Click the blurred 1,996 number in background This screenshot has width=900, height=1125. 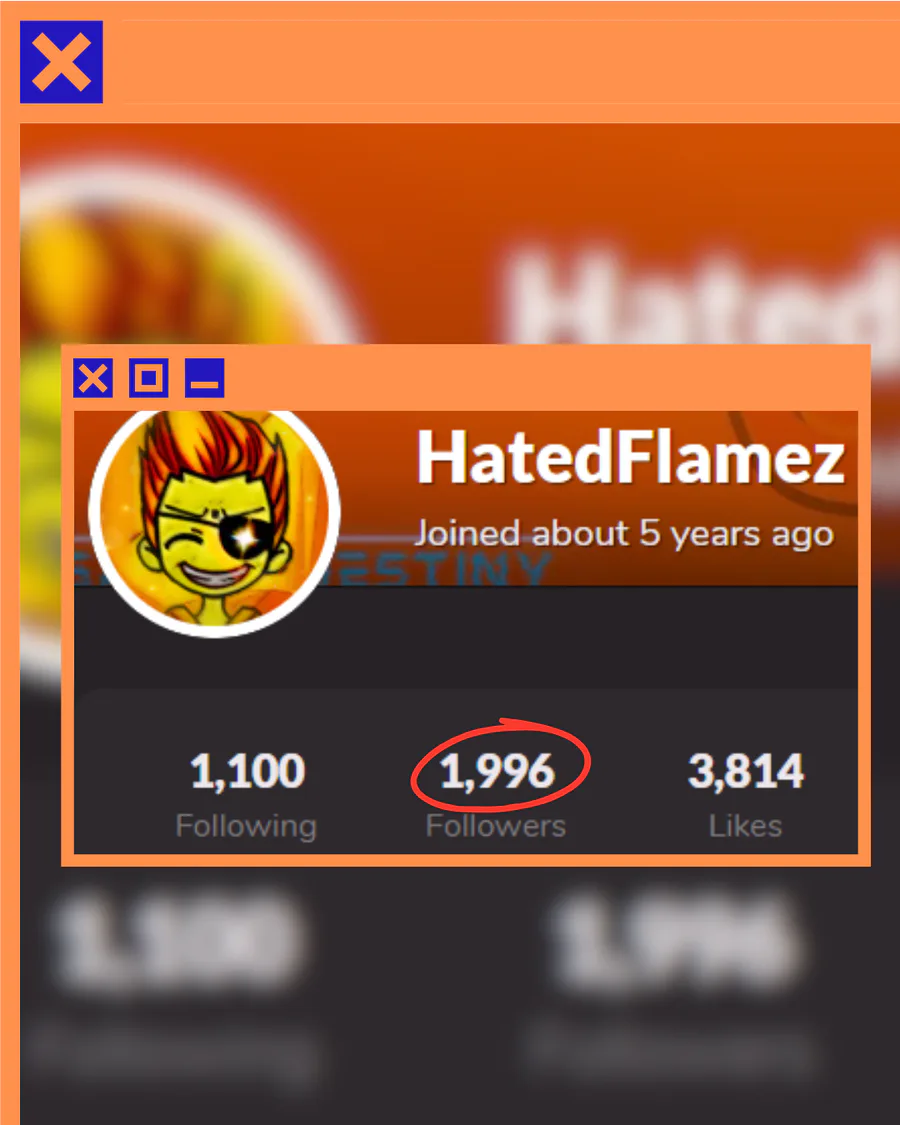click(x=675, y=942)
